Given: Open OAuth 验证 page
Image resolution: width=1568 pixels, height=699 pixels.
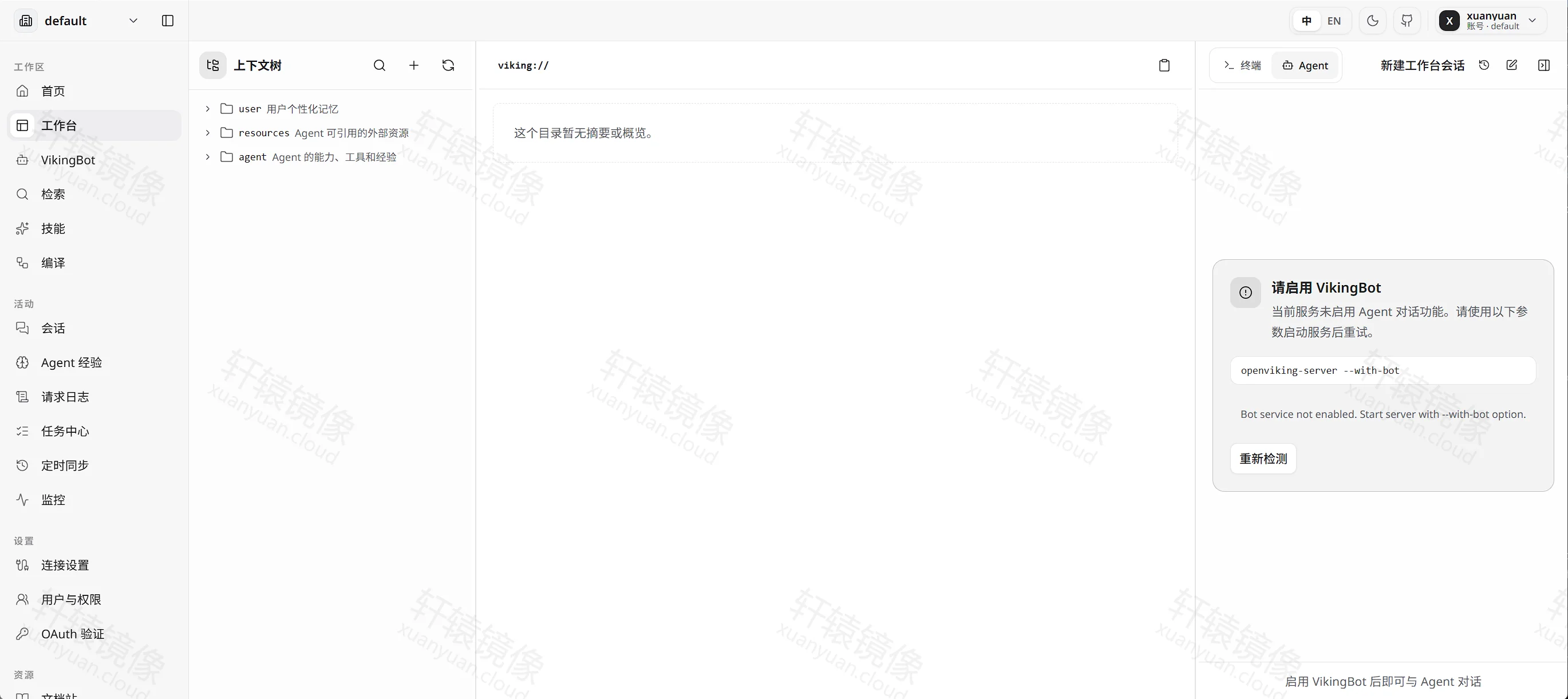Looking at the screenshot, I should point(94,634).
